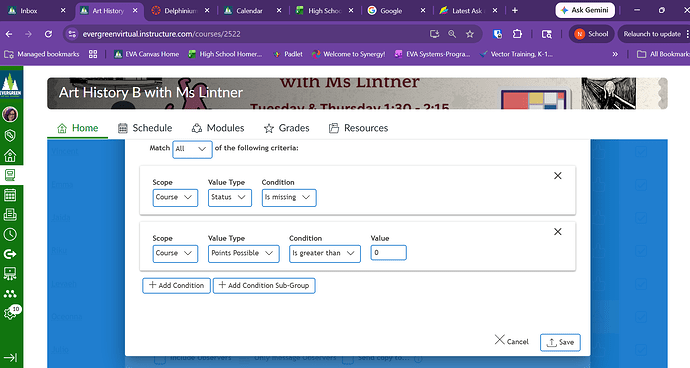Open the Welcome to Synergy! bookmark
Screen dimensions: 690x368
tap(349, 54)
